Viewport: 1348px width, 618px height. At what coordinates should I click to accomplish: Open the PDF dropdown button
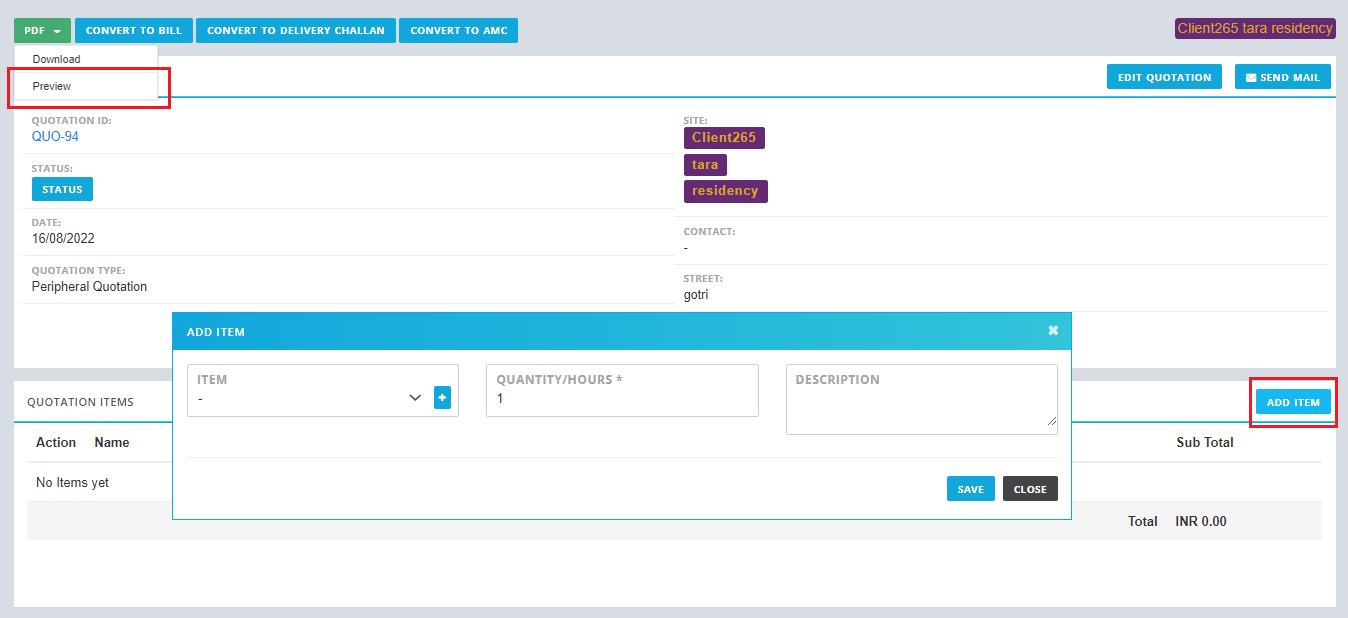[x=42, y=30]
